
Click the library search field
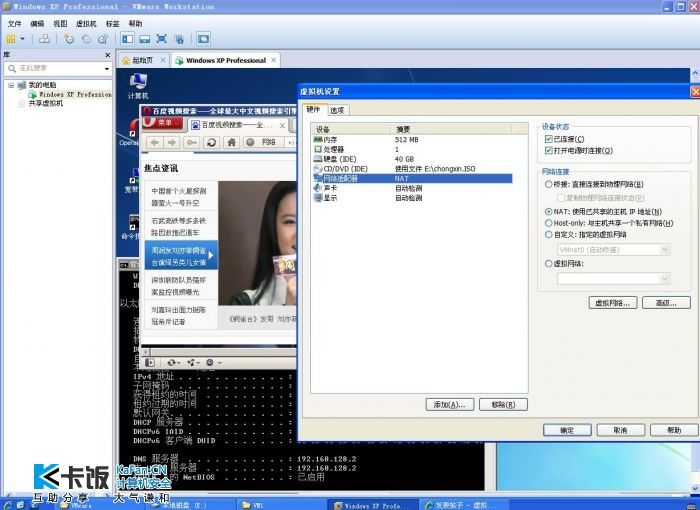point(57,68)
